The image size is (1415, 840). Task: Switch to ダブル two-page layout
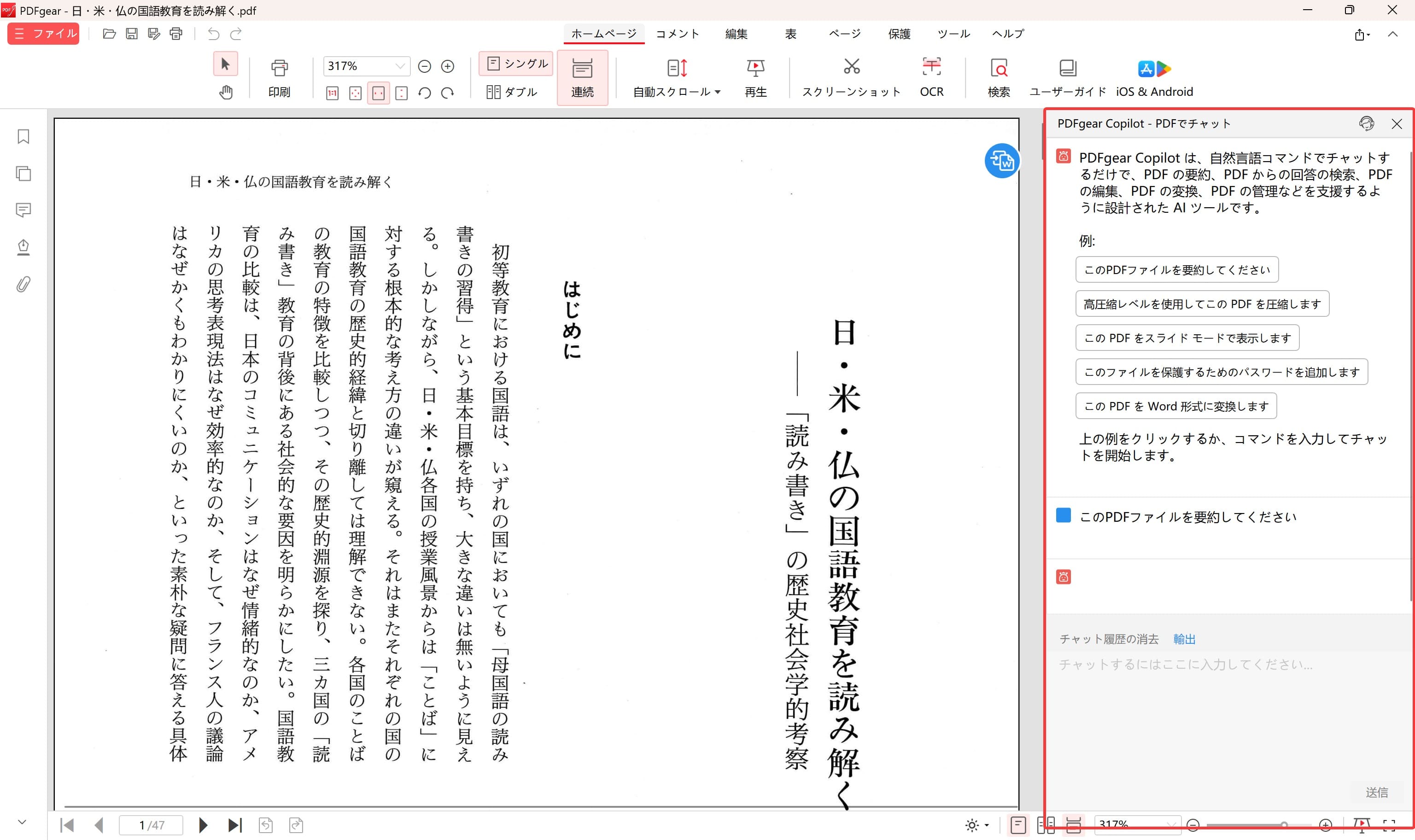click(511, 92)
